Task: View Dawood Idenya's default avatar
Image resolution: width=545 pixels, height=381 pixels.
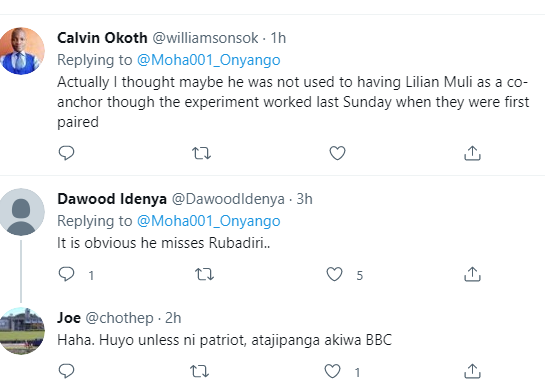Action: coord(21,212)
